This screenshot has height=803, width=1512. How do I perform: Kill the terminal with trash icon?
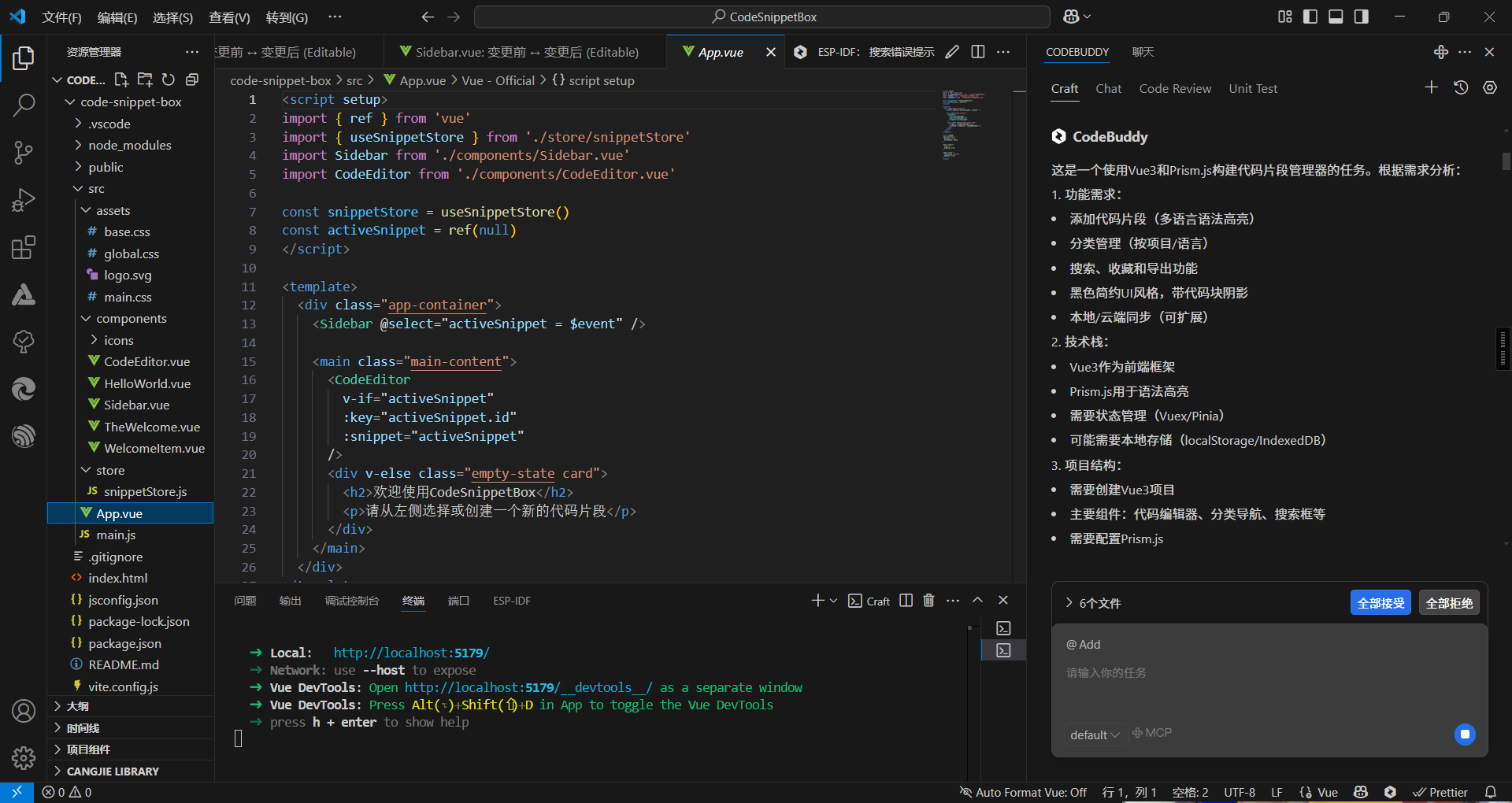[929, 601]
